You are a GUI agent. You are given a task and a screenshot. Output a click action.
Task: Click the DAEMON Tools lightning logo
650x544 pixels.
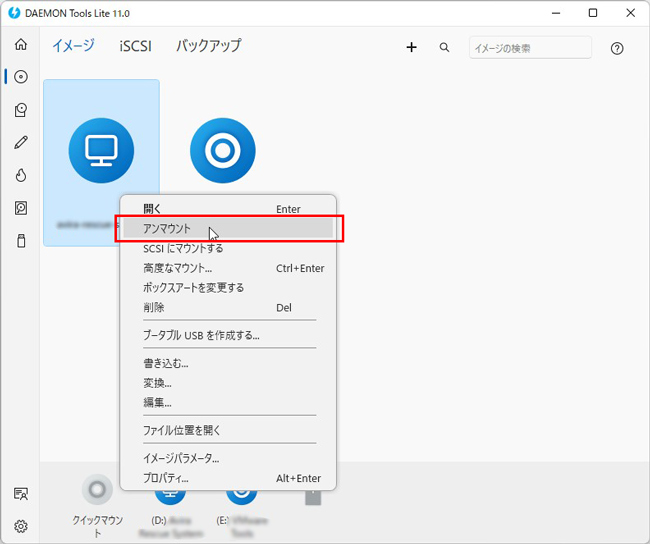pos(14,13)
